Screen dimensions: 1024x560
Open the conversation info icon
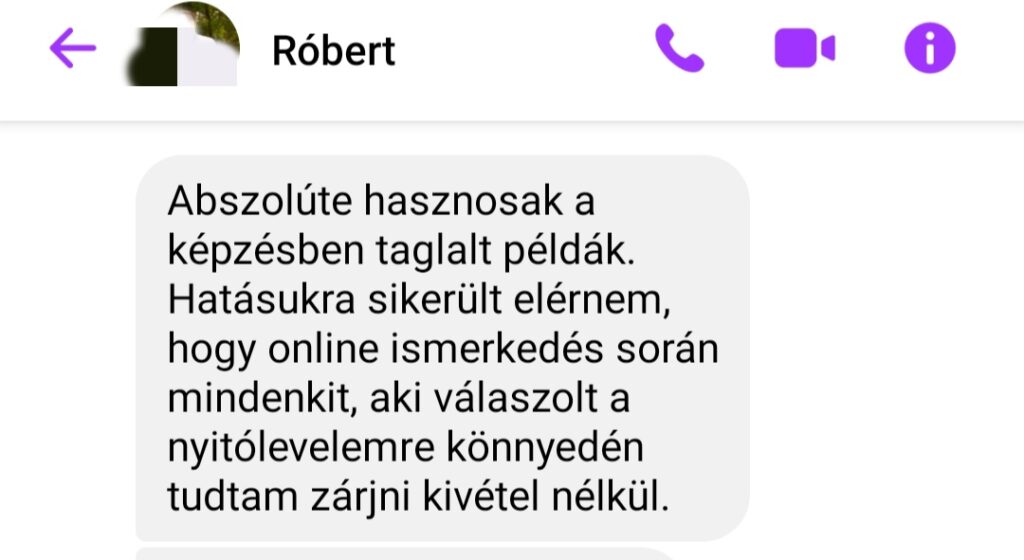pos(930,48)
